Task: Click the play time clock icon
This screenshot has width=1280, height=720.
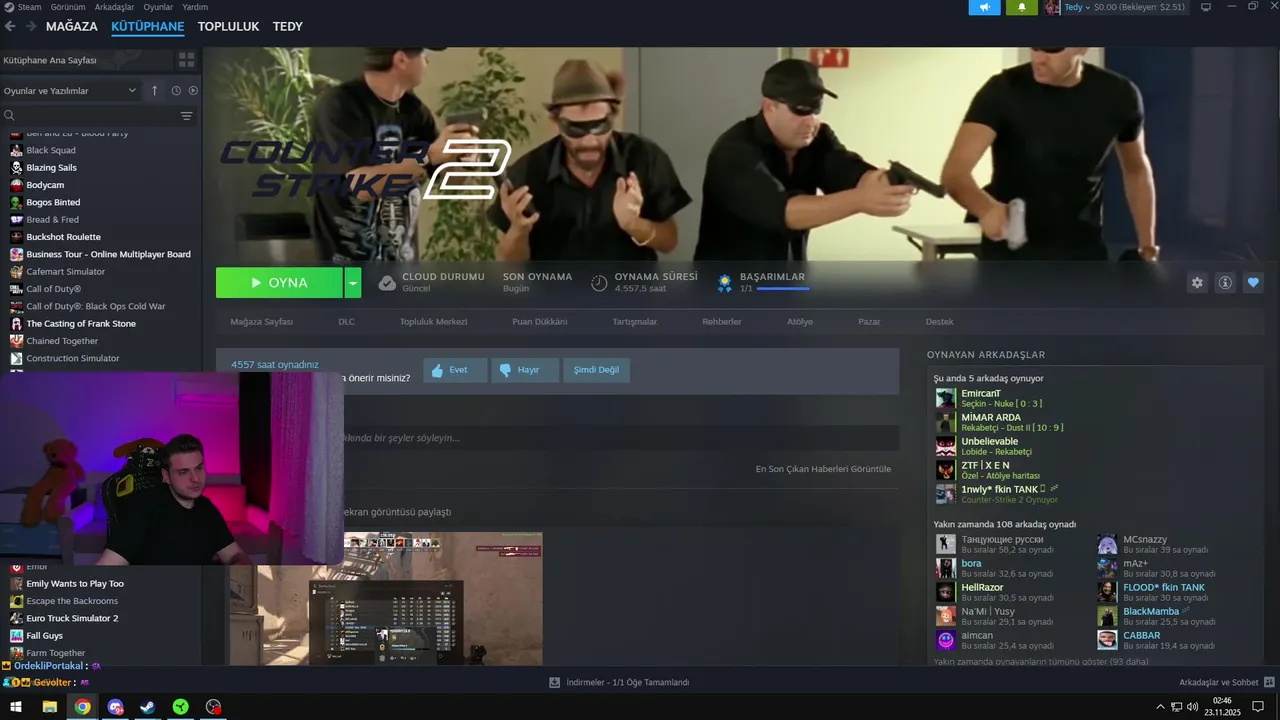Action: pyautogui.click(x=599, y=283)
